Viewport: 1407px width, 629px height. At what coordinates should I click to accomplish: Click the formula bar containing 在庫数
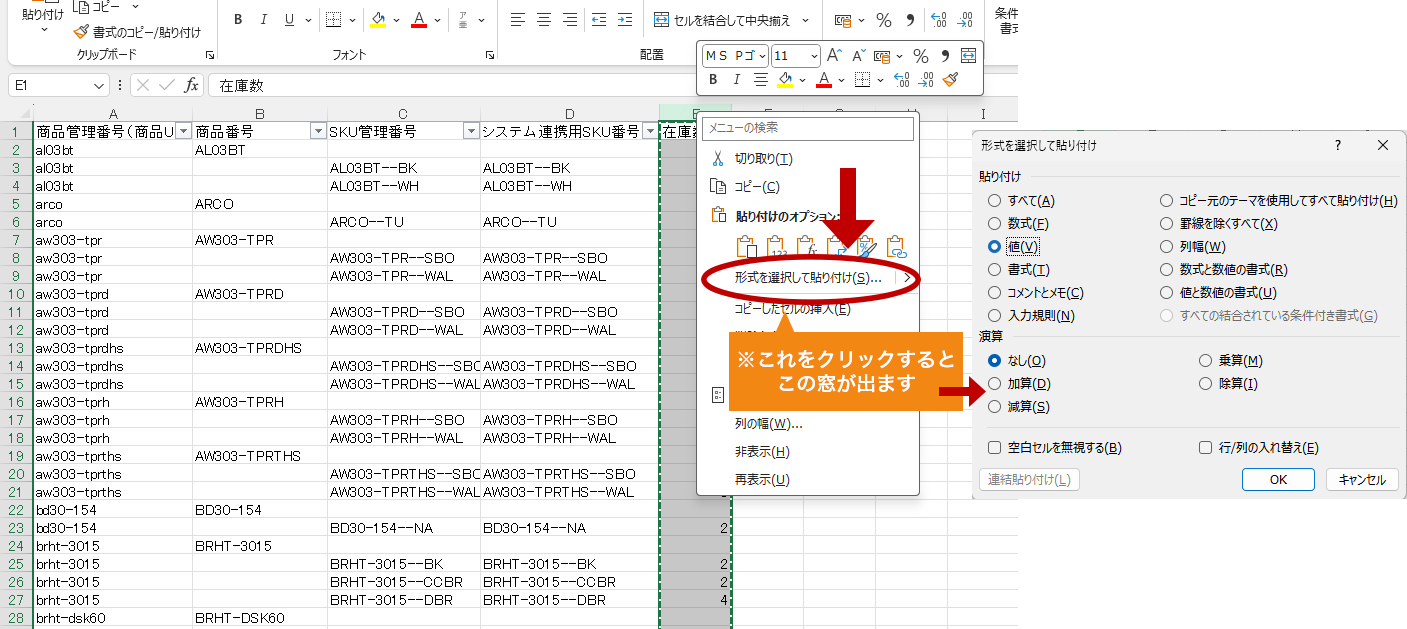pyautogui.click(x=612, y=86)
